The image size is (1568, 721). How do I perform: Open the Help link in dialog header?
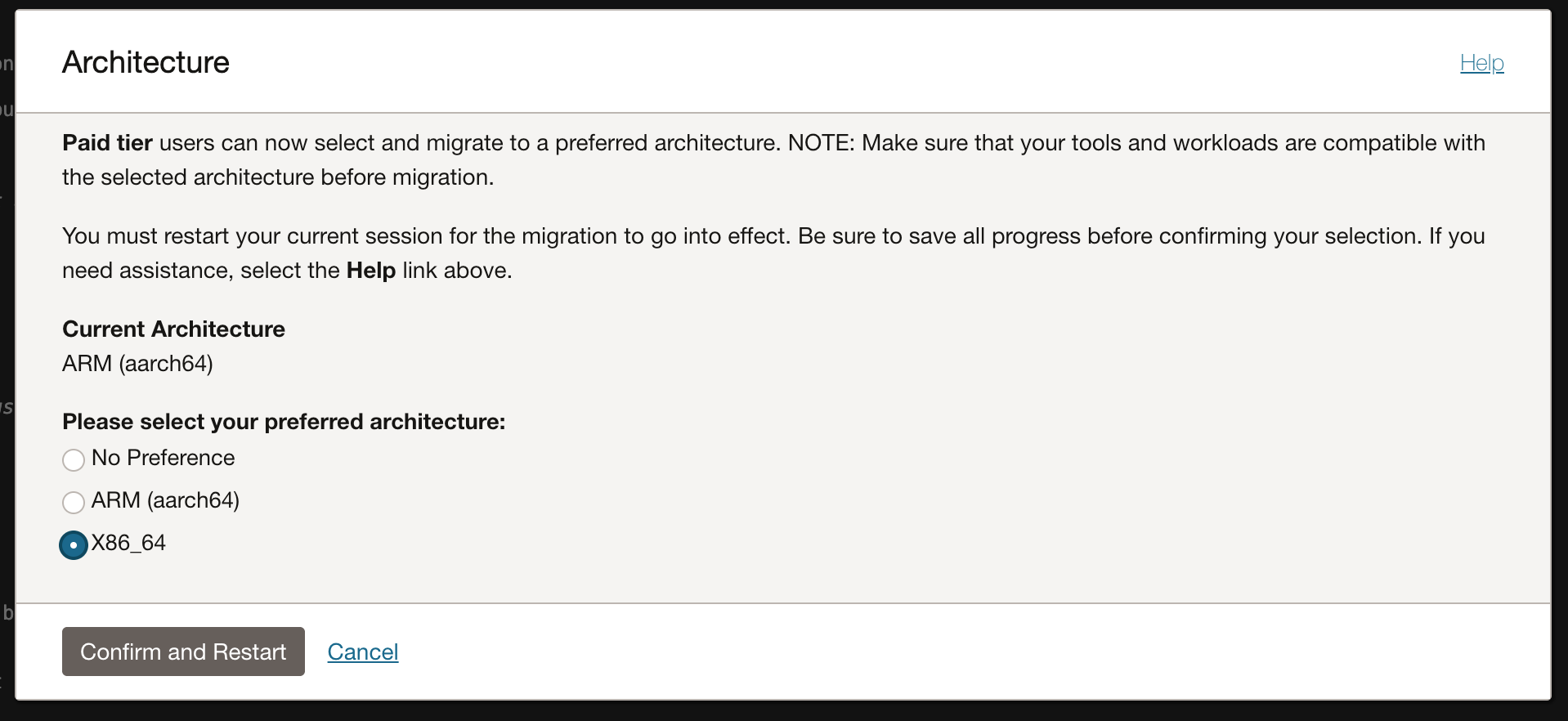(x=1481, y=63)
